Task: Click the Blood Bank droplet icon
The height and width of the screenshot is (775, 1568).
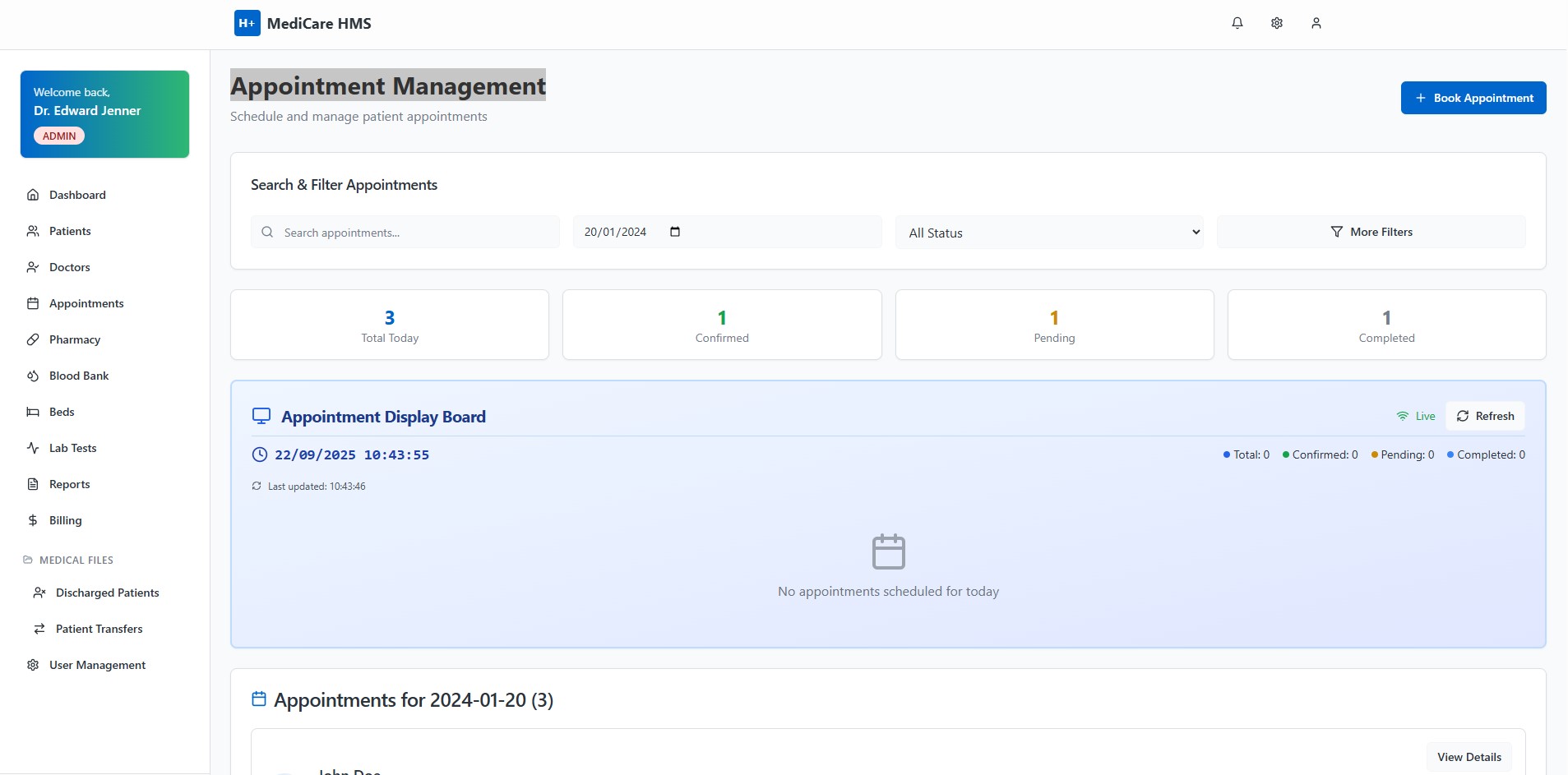Action: click(33, 376)
